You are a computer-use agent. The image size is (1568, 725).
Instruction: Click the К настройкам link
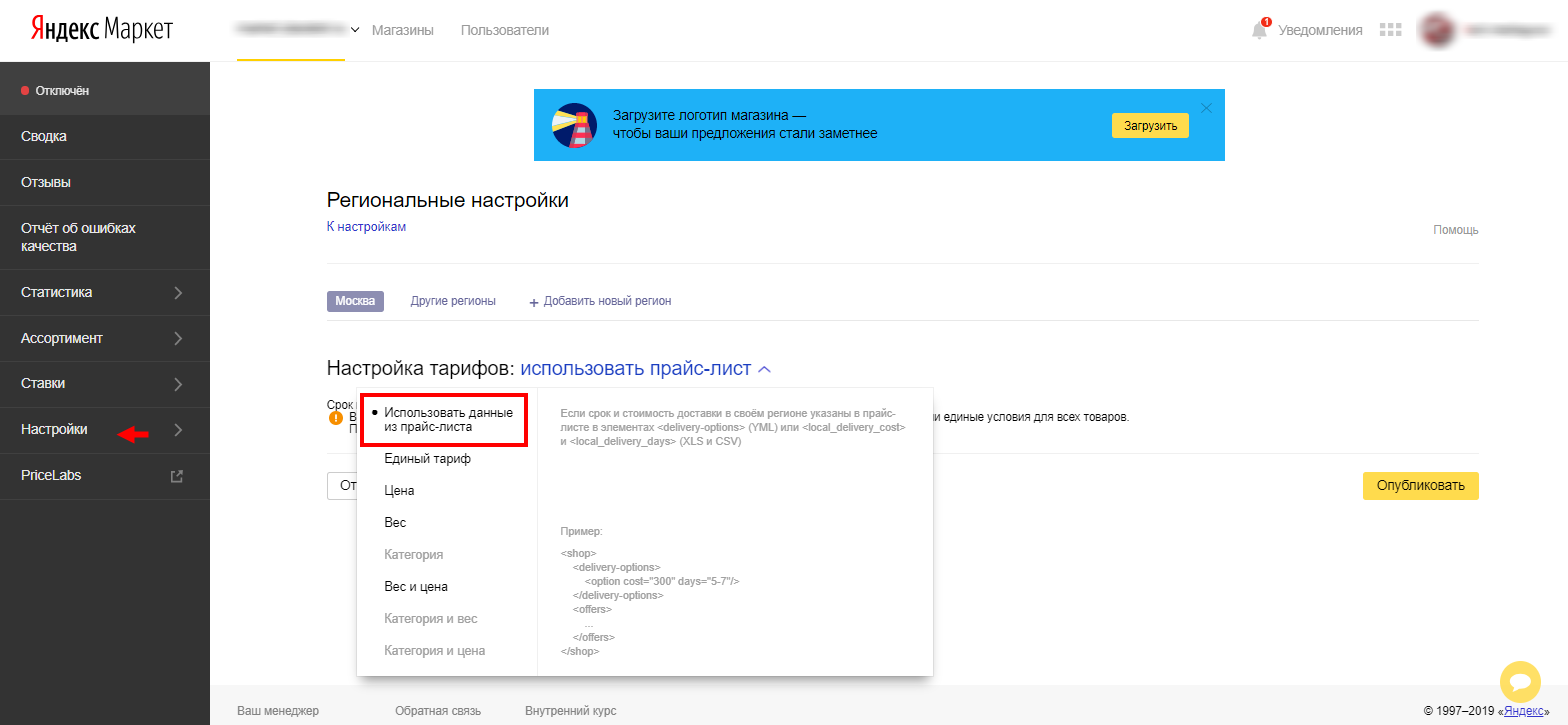(366, 227)
